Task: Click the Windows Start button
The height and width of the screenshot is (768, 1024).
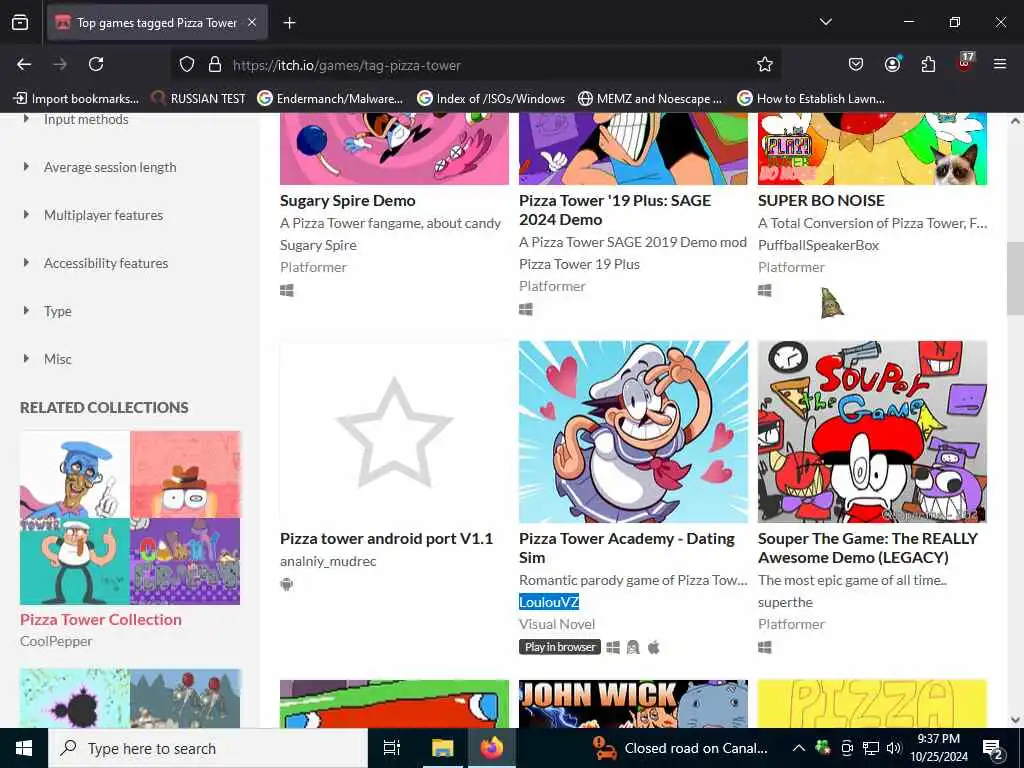Action: point(24,748)
